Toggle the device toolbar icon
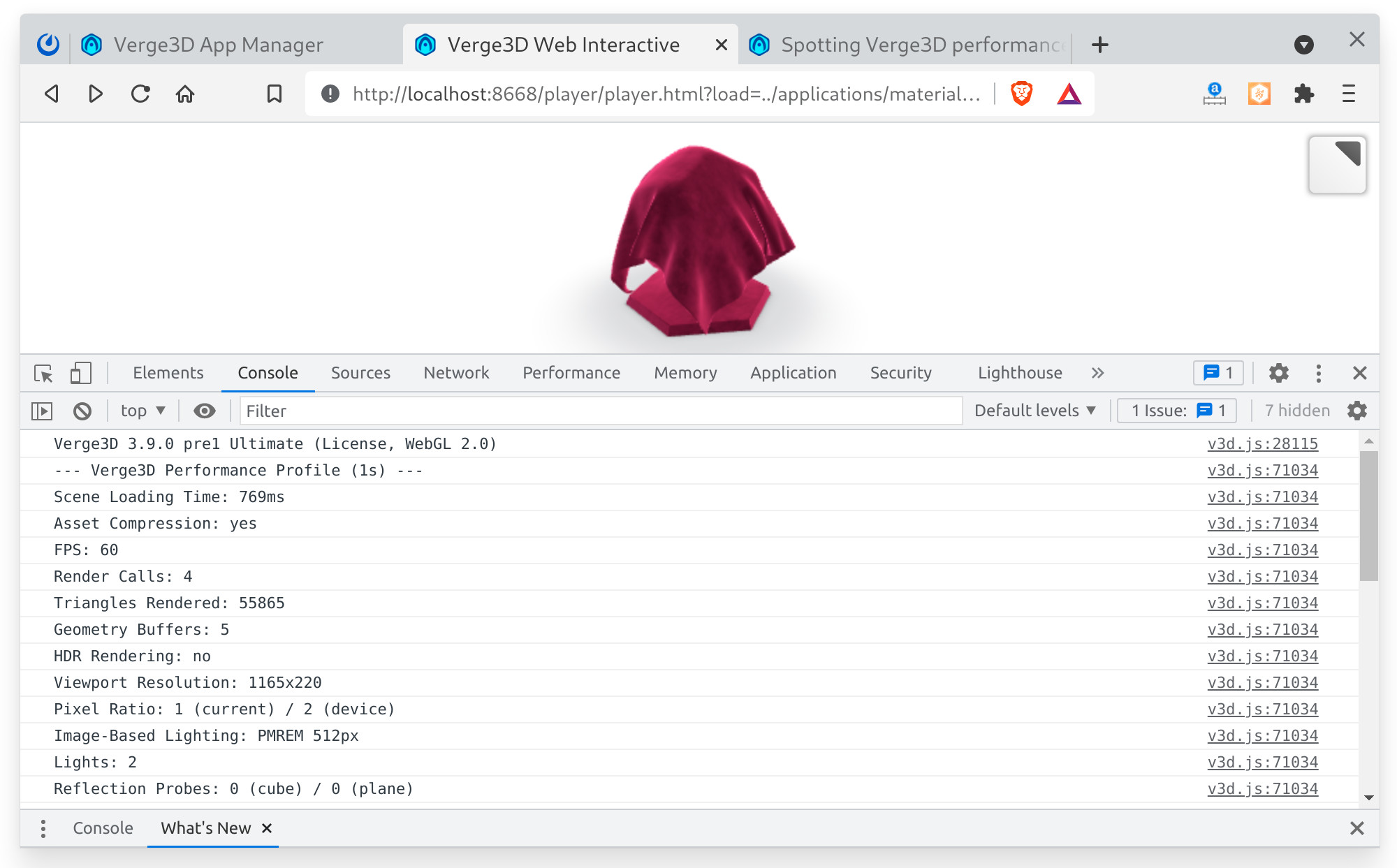 click(80, 373)
